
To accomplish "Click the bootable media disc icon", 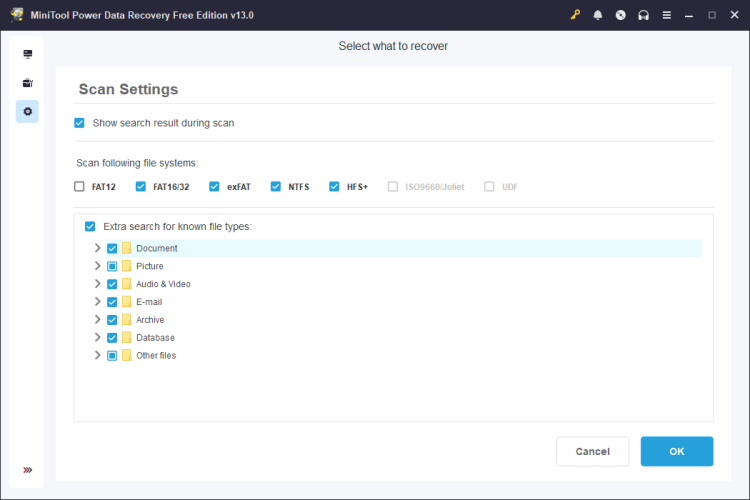I will point(620,15).
